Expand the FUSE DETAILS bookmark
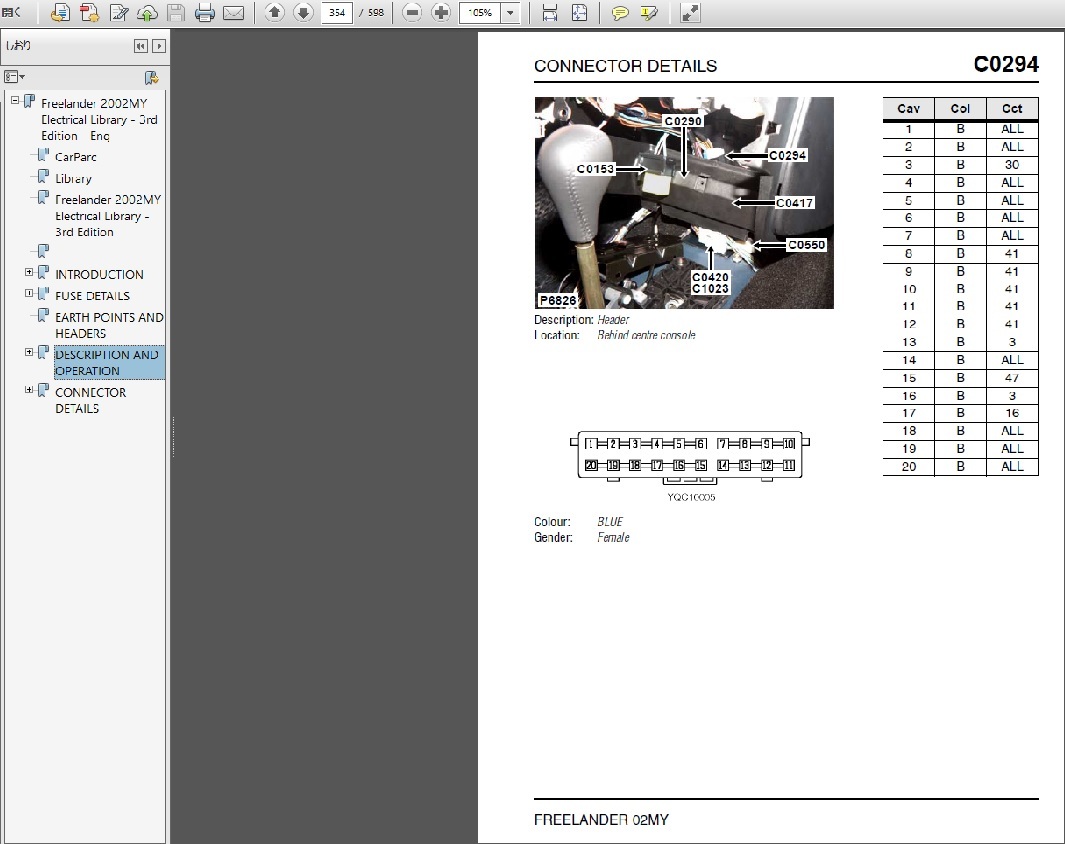 pyautogui.click(x=29, y=293)
